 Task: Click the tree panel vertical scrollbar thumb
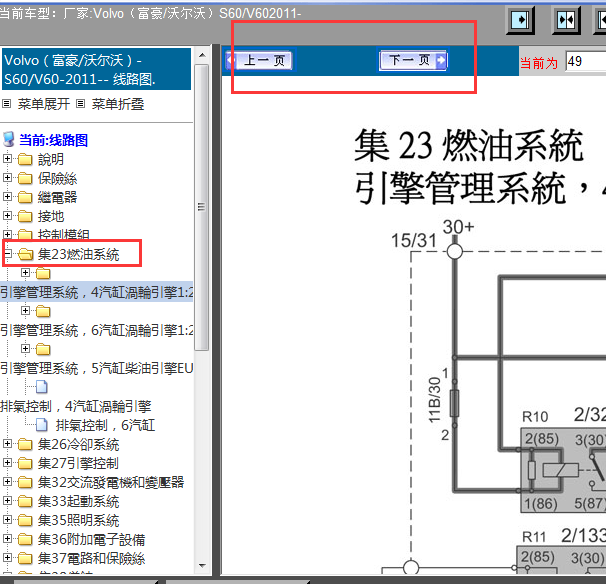[202, 207]
